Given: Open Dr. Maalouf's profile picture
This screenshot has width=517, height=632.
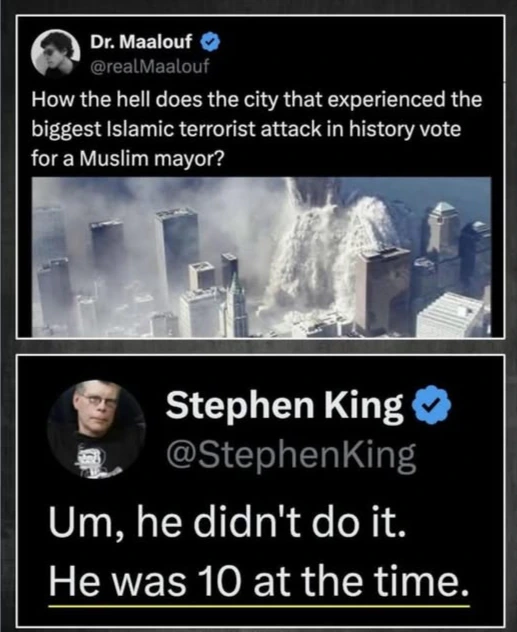Looking at the screenshot, I should 56,53.
